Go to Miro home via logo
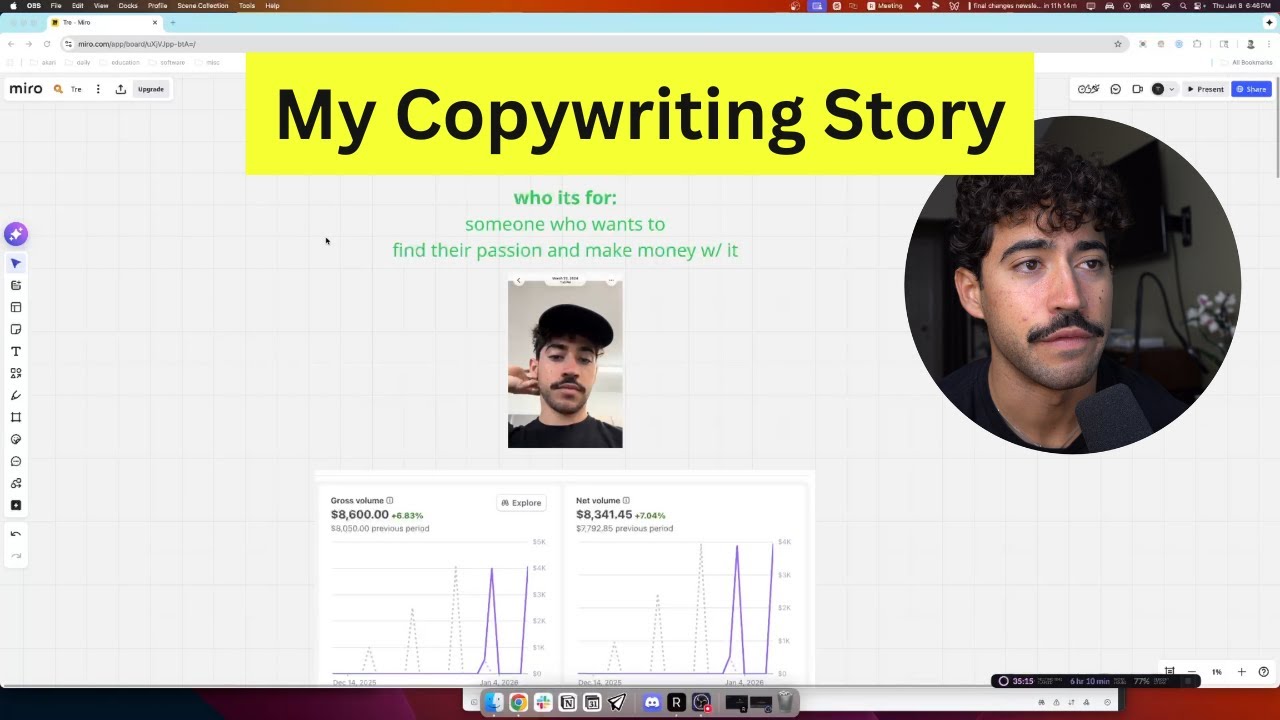Image resolution: width=1280 pixels, height=720 pixels. click(26, 89)
